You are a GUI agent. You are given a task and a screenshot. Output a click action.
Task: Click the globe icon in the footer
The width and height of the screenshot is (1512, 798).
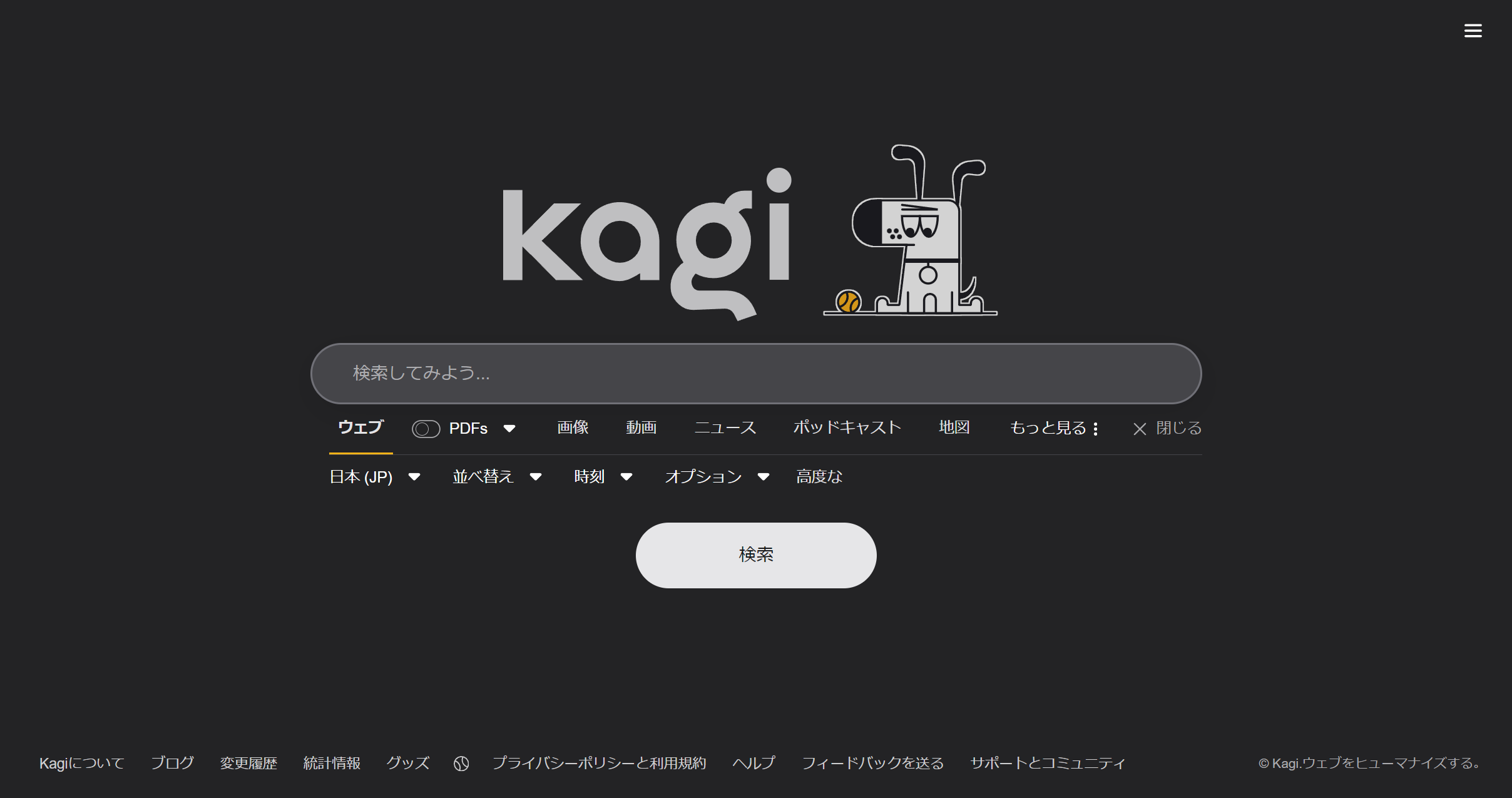pos(461,764)
